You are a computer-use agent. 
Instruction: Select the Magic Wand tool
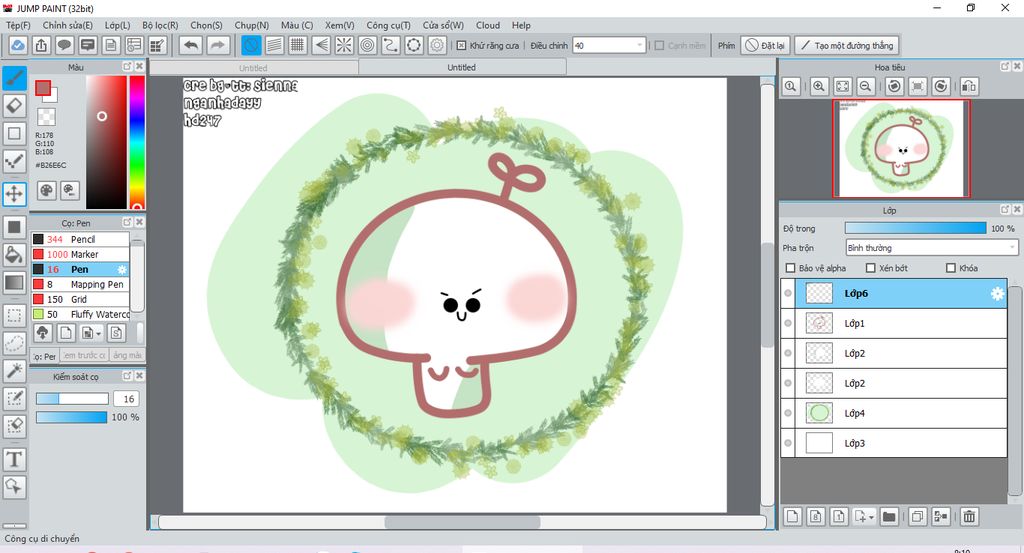(14, 370)
